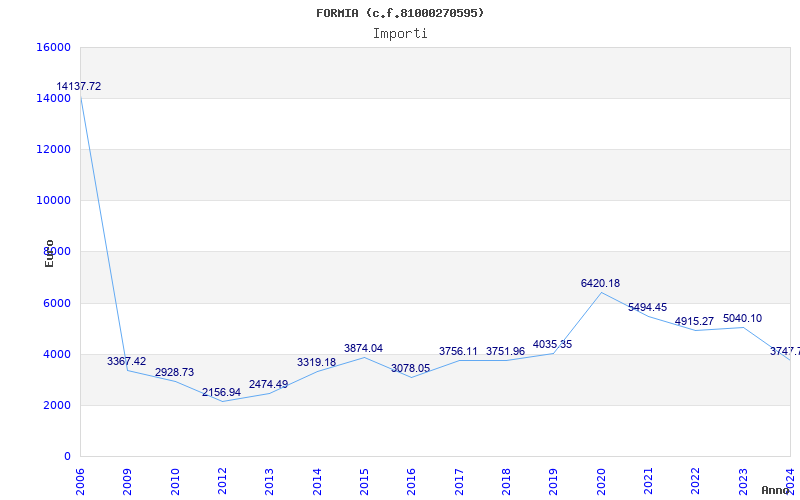
Task: Click the 2006 x-axis year label
Action: (80, 482)
